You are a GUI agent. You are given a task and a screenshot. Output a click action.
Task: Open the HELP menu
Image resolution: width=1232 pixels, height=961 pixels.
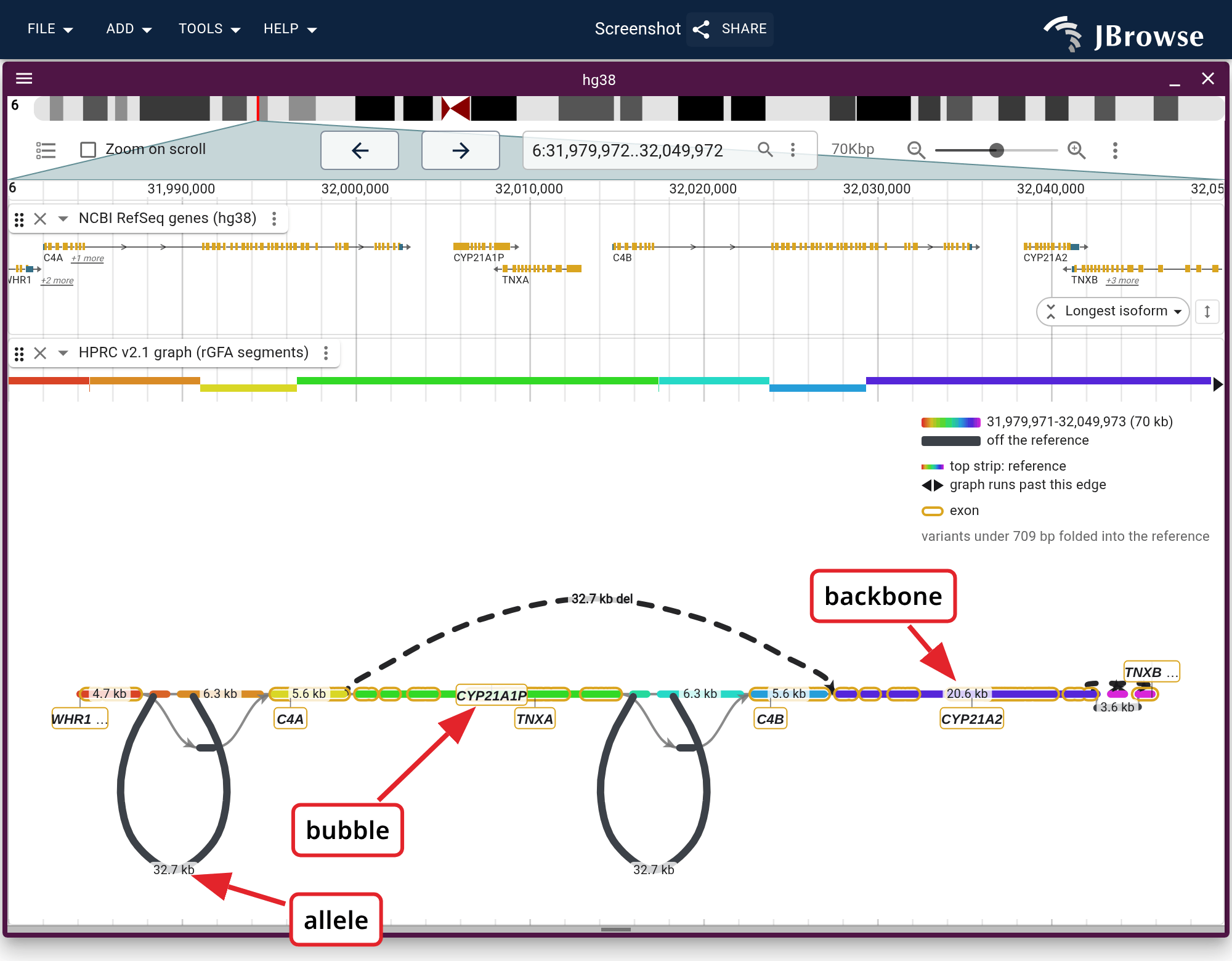(290, 29)
